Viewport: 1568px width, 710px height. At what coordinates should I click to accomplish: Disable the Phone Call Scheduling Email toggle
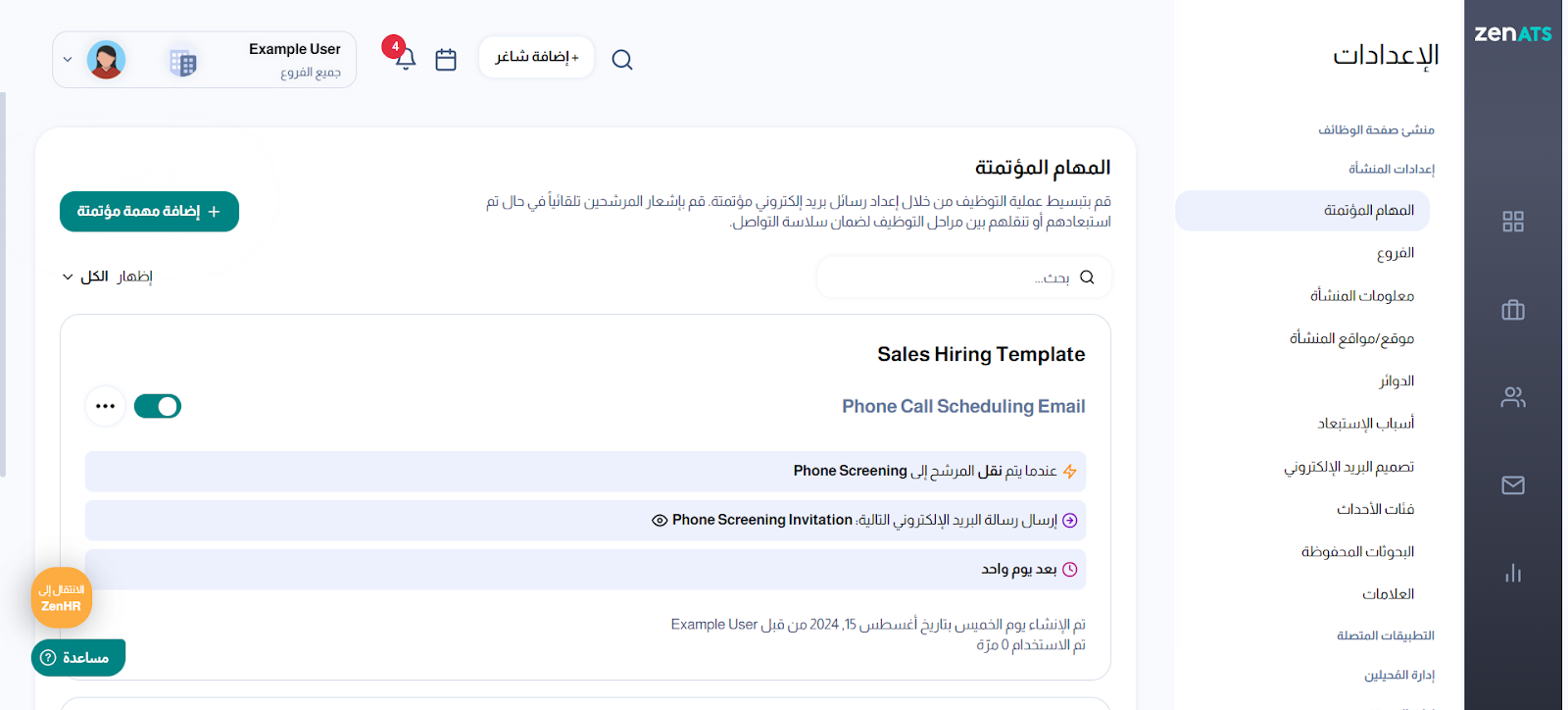click(x=158, y=406)
